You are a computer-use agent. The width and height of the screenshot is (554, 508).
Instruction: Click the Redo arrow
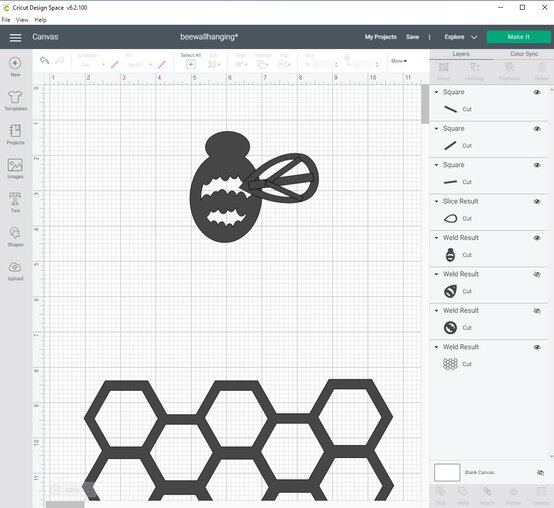point(59,60)
